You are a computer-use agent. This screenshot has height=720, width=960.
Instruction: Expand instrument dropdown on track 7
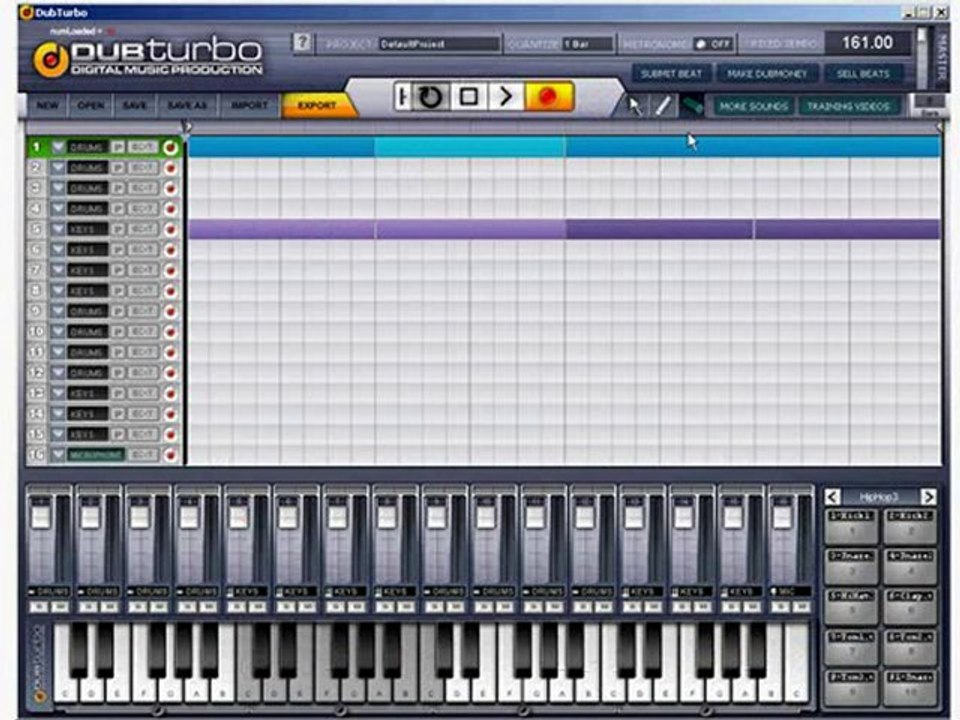[x=58, y=270]
